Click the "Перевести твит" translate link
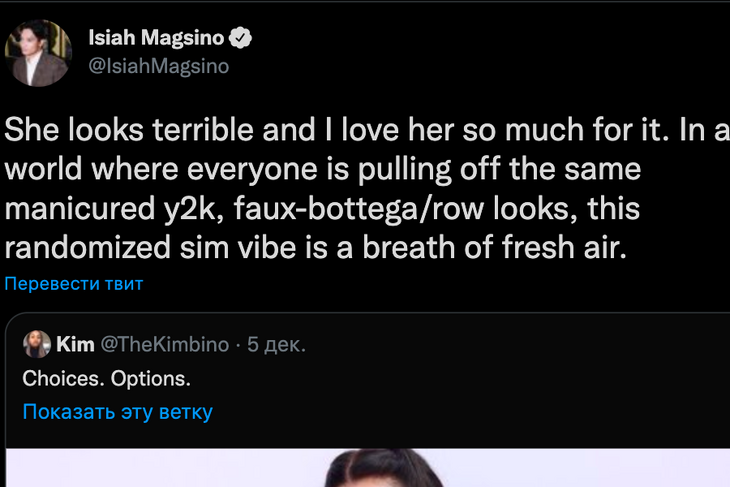This screenshot has height=487, width=730. coord(74,284)
